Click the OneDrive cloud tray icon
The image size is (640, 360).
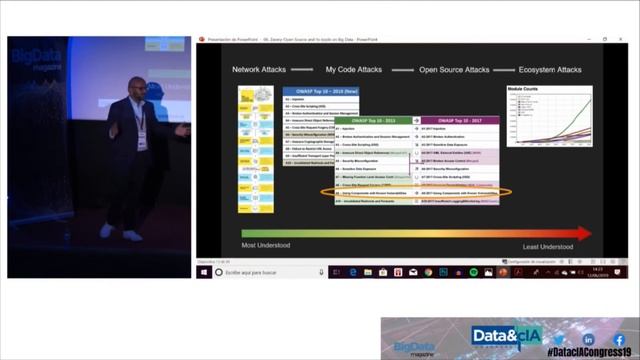[x=565, y=273]
